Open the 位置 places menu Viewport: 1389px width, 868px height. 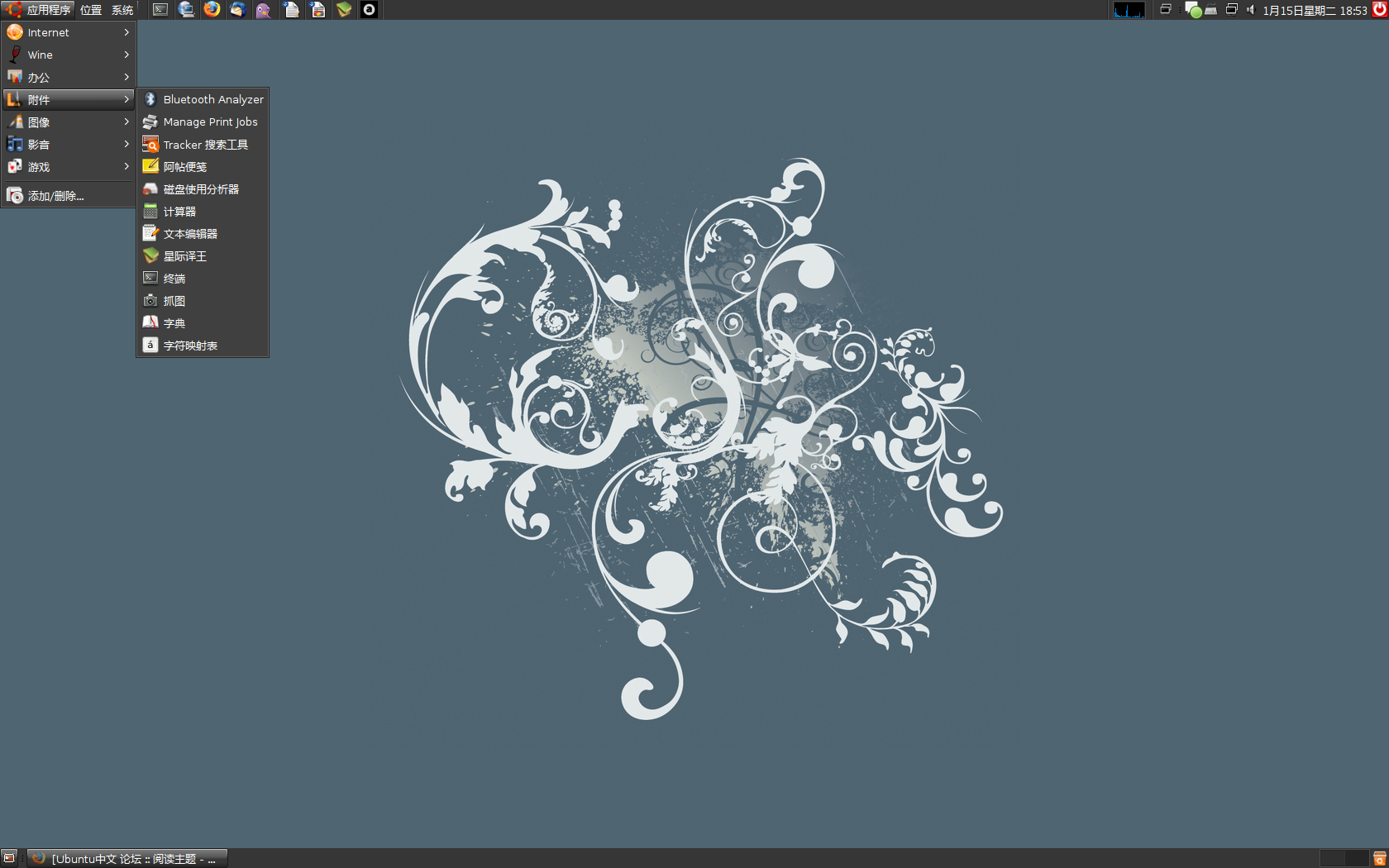pos(91,10)
